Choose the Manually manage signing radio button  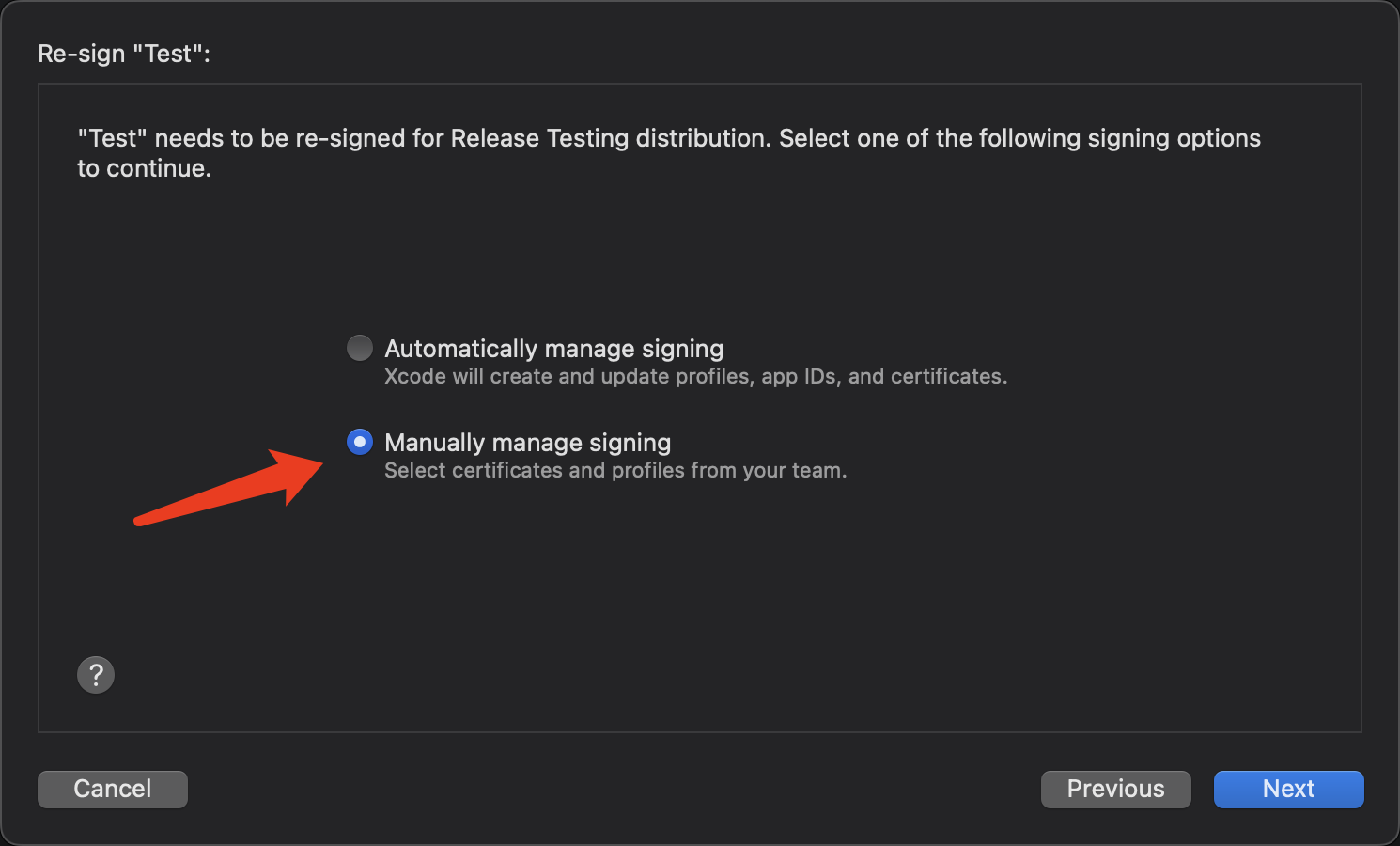point(360,442)
